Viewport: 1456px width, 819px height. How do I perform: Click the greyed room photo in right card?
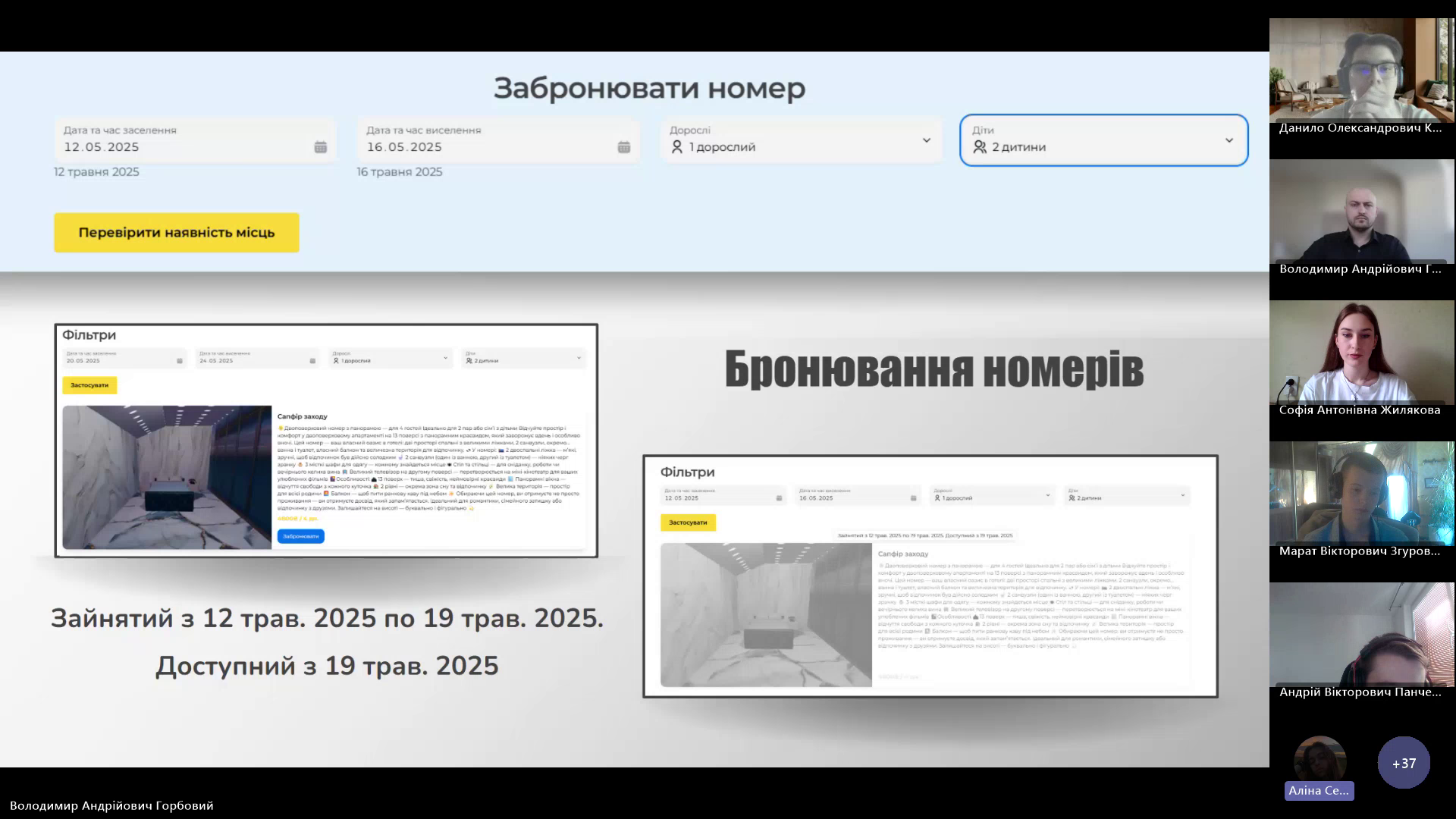766,614
